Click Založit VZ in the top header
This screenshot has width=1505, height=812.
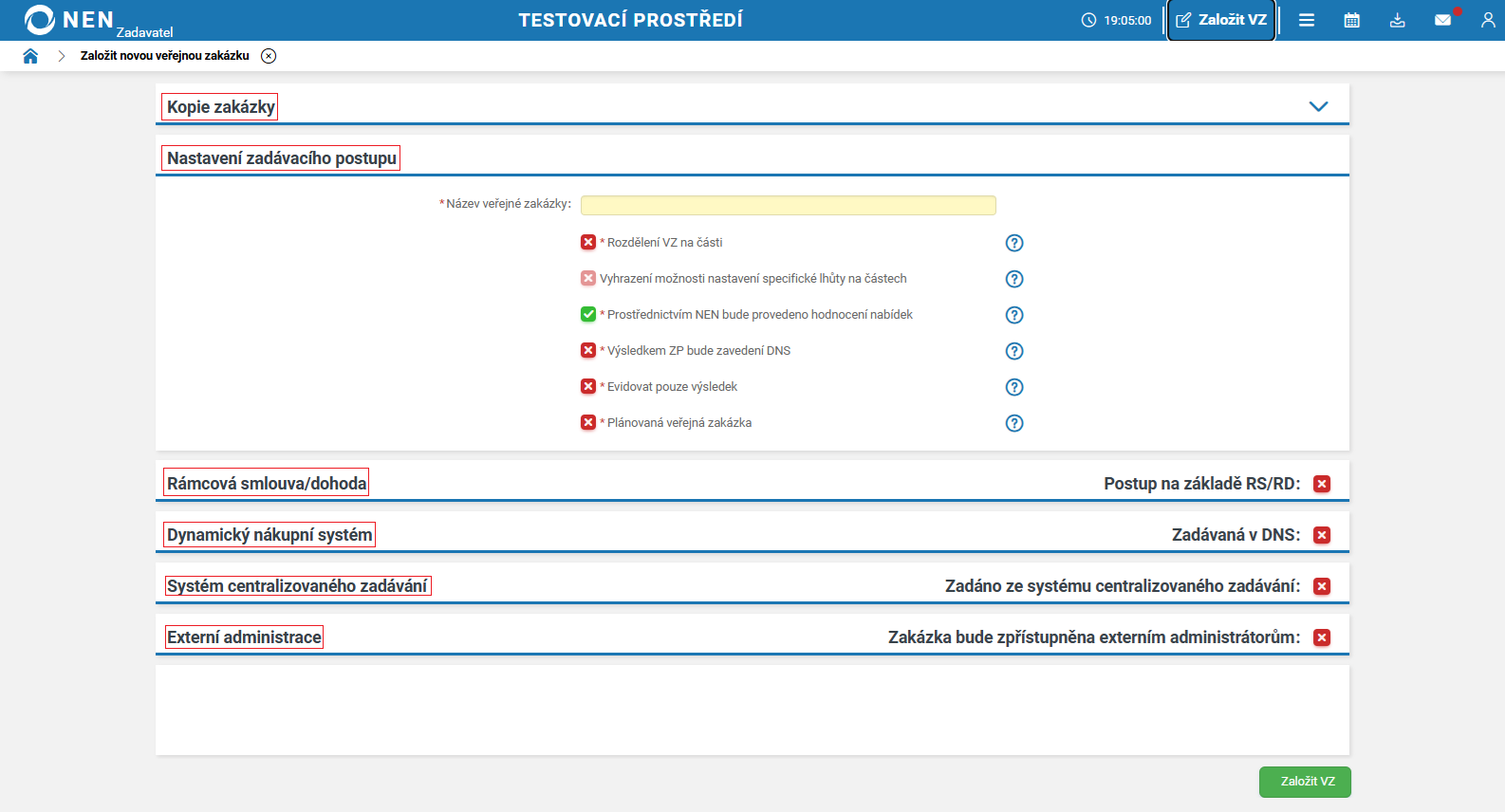click(x=1221, y=20)
